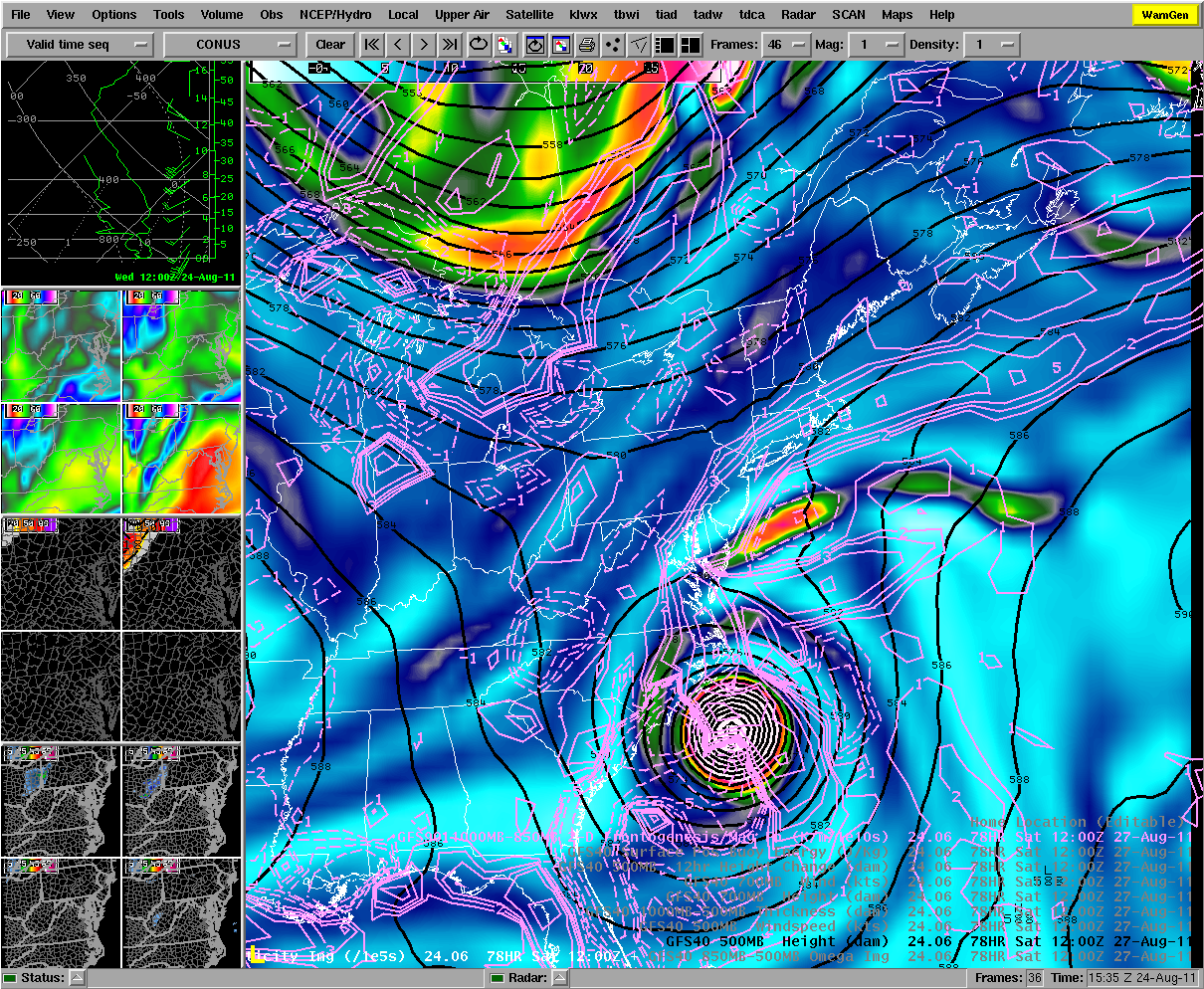Click the baseline/arrow pointer icon
This screenshot has height=989, width=1204.
pos(639,45)
